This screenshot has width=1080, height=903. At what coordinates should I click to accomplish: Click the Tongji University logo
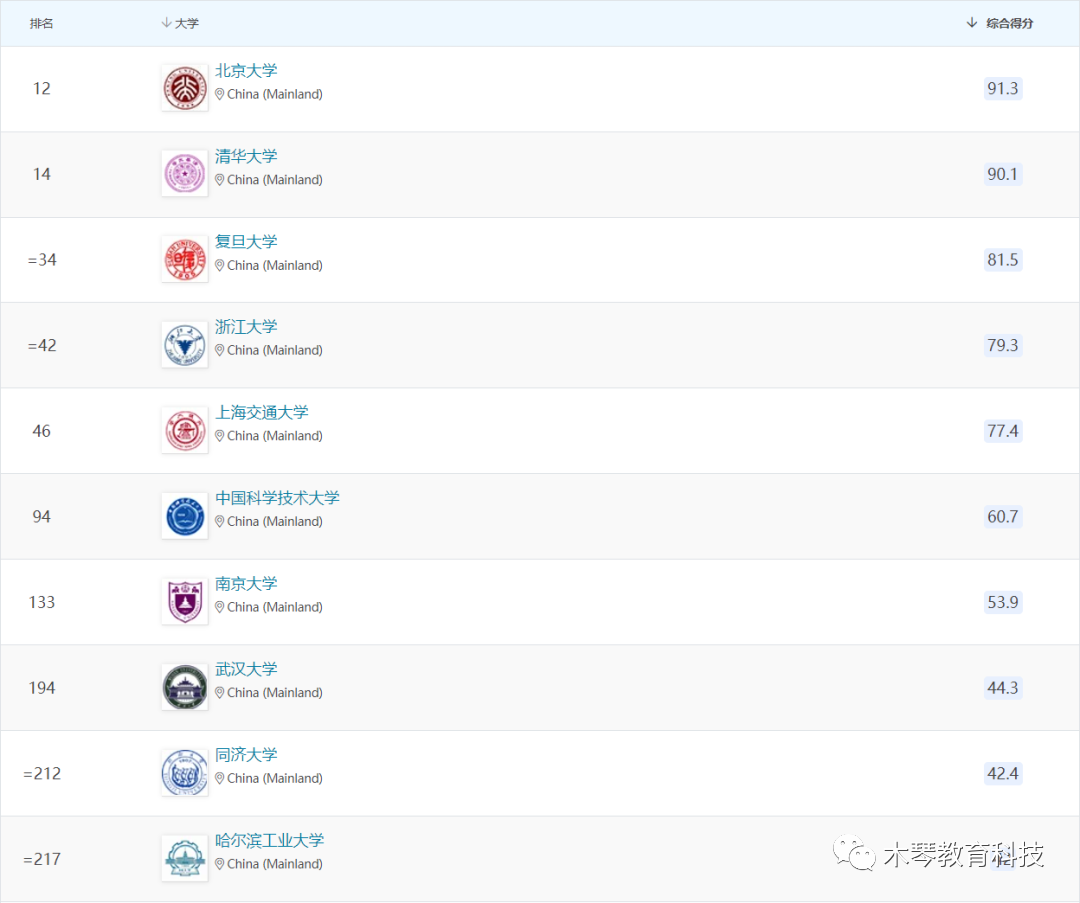coord(185,773)
